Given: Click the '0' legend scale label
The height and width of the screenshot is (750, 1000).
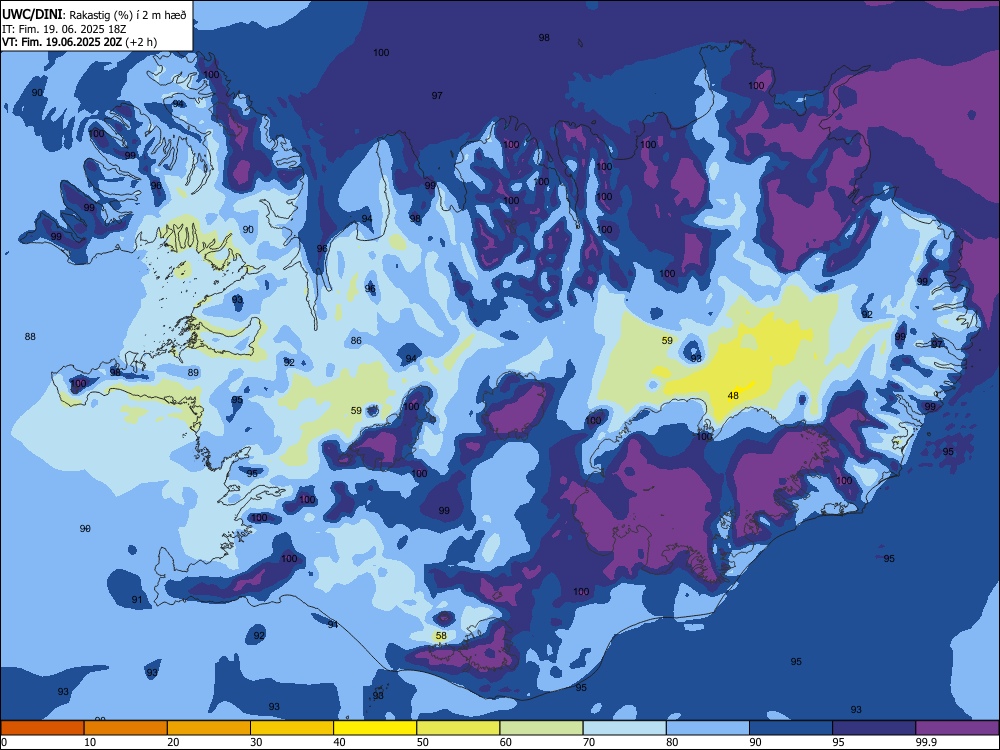Looking at the screenshot, I should (x=4, y=742).
